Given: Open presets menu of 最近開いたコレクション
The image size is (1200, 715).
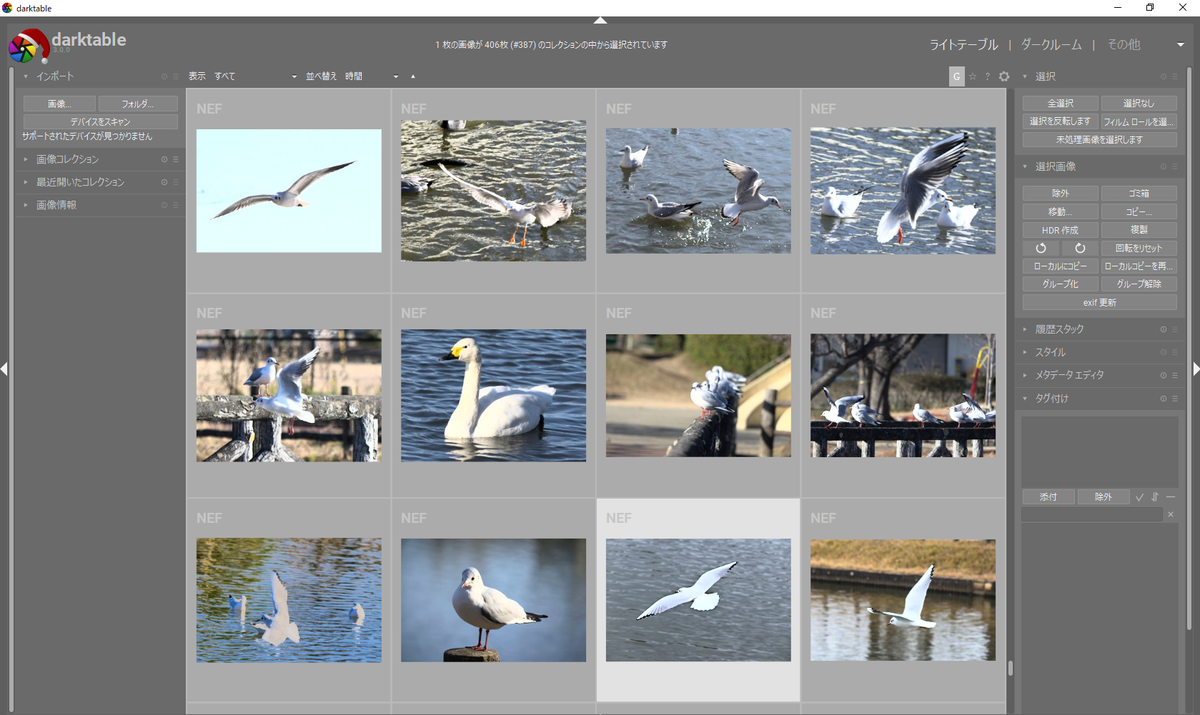Looking at the screenshot, I should (x=176, y=182).
